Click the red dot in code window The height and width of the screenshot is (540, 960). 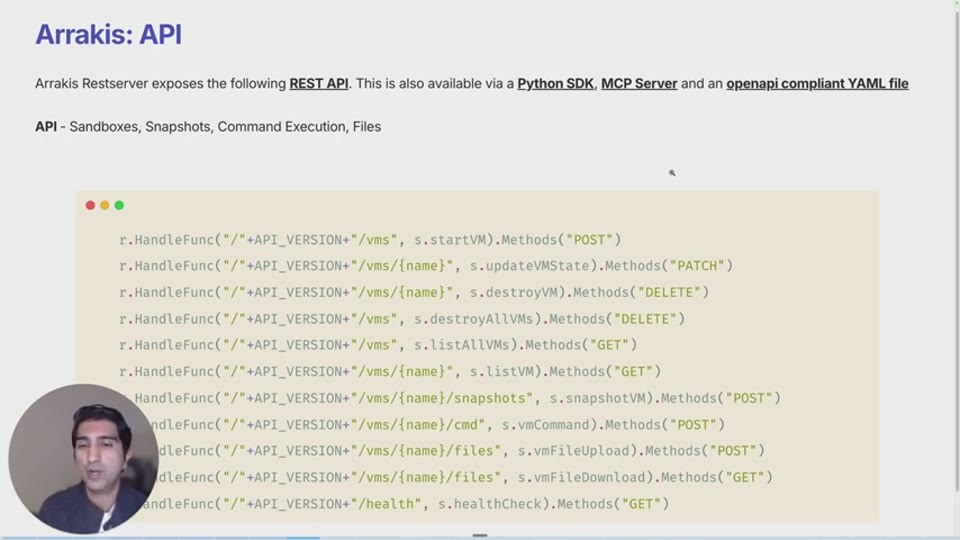click(90, 205)
